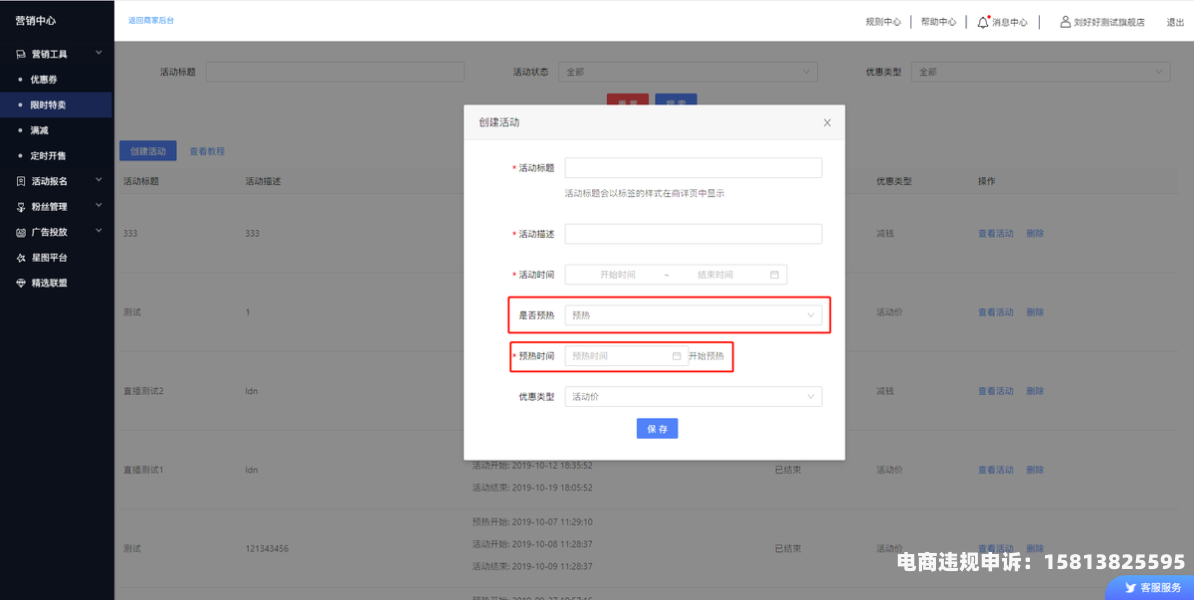Open the 是否预热 dropdown
Viewport: 1194px width, 600px height.
click(x=692, y=315)
